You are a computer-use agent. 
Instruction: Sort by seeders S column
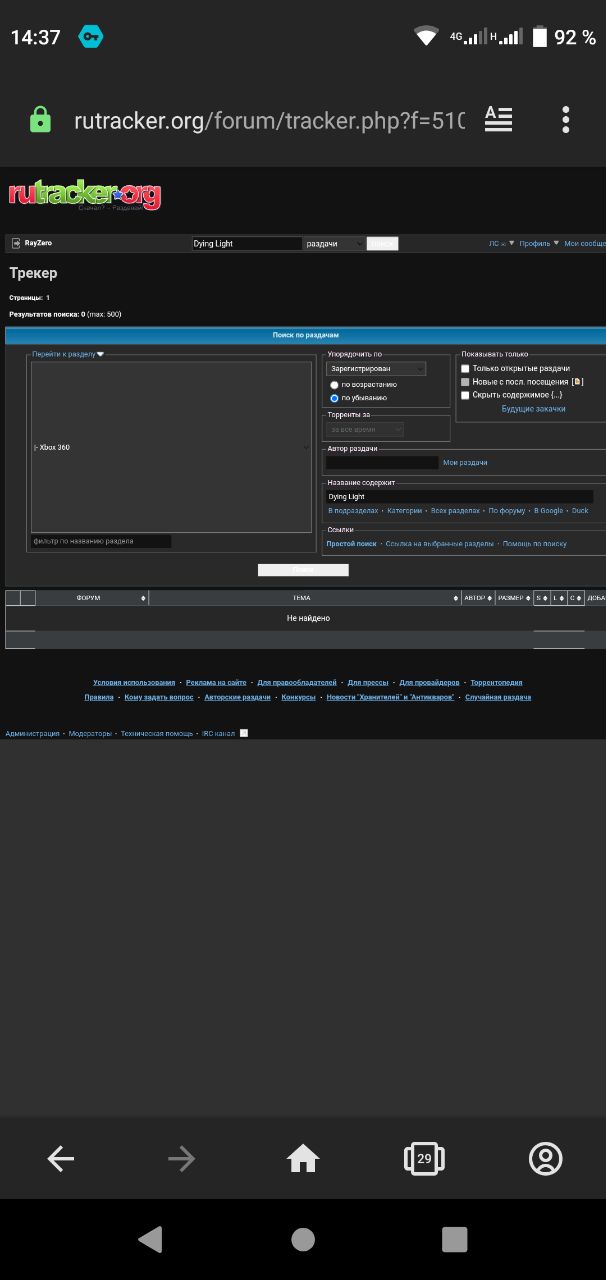pos(541,598)
